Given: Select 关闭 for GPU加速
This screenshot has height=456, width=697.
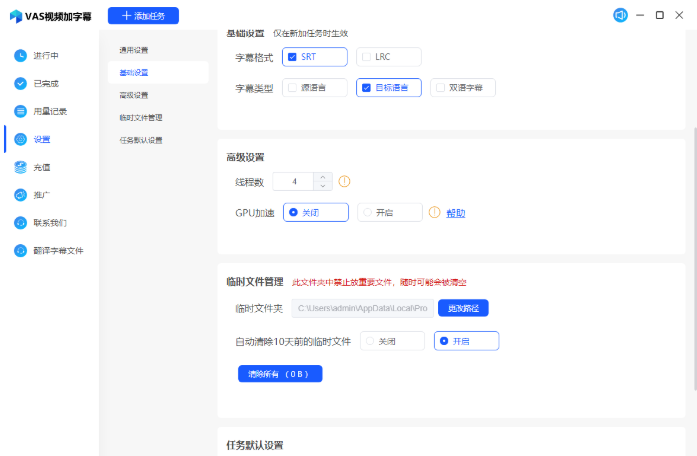Looking at the screenshot, I should 316,212.
